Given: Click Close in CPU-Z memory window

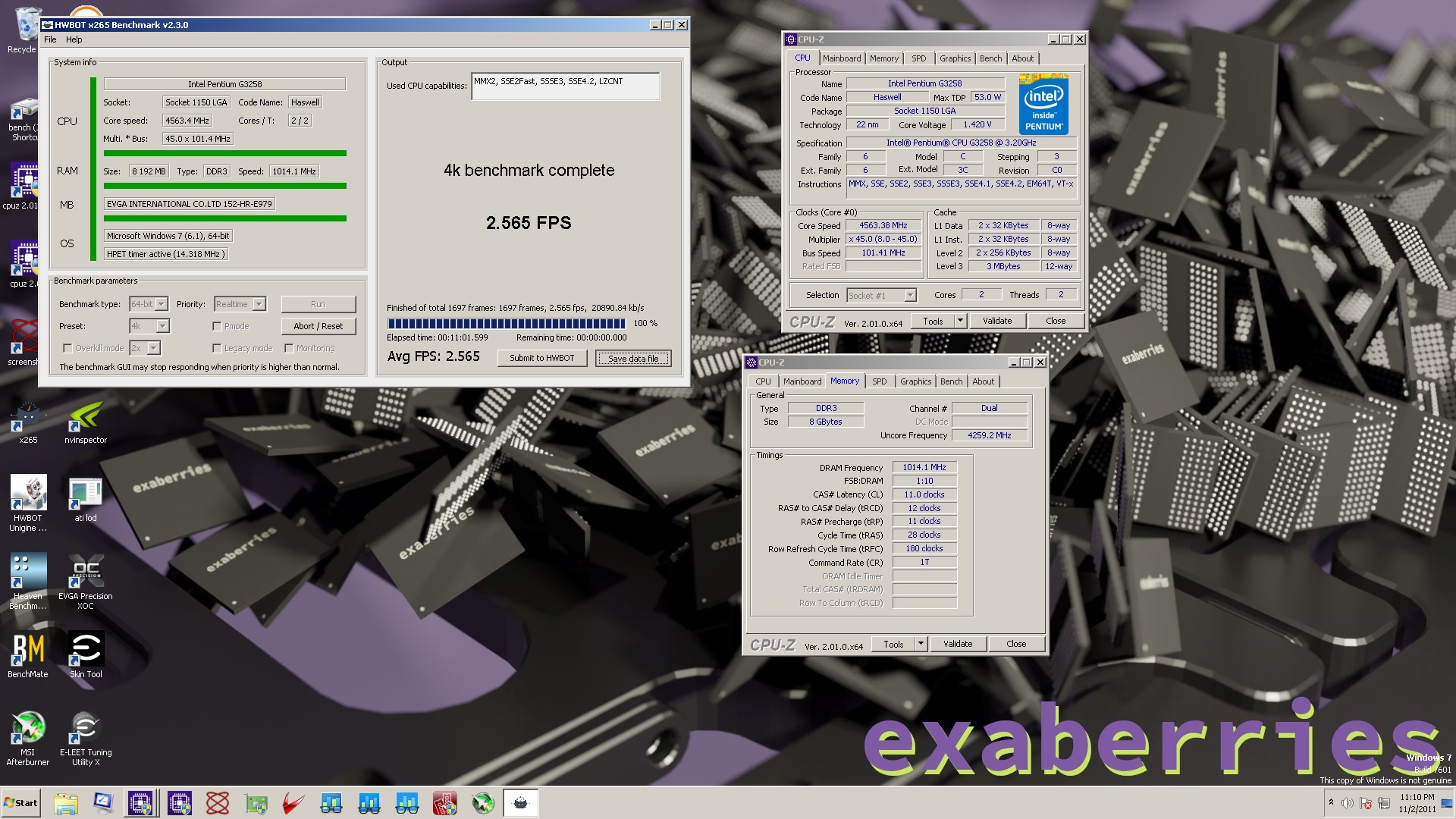Looking at the screenshot, I should [x=1016, y=644].
